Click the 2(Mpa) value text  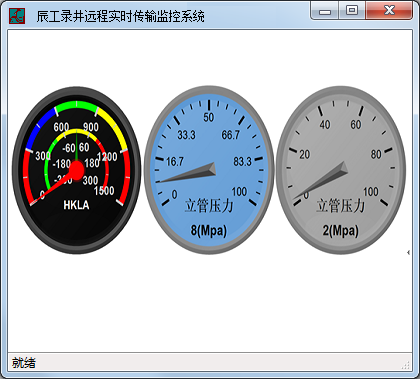[340, 230]
